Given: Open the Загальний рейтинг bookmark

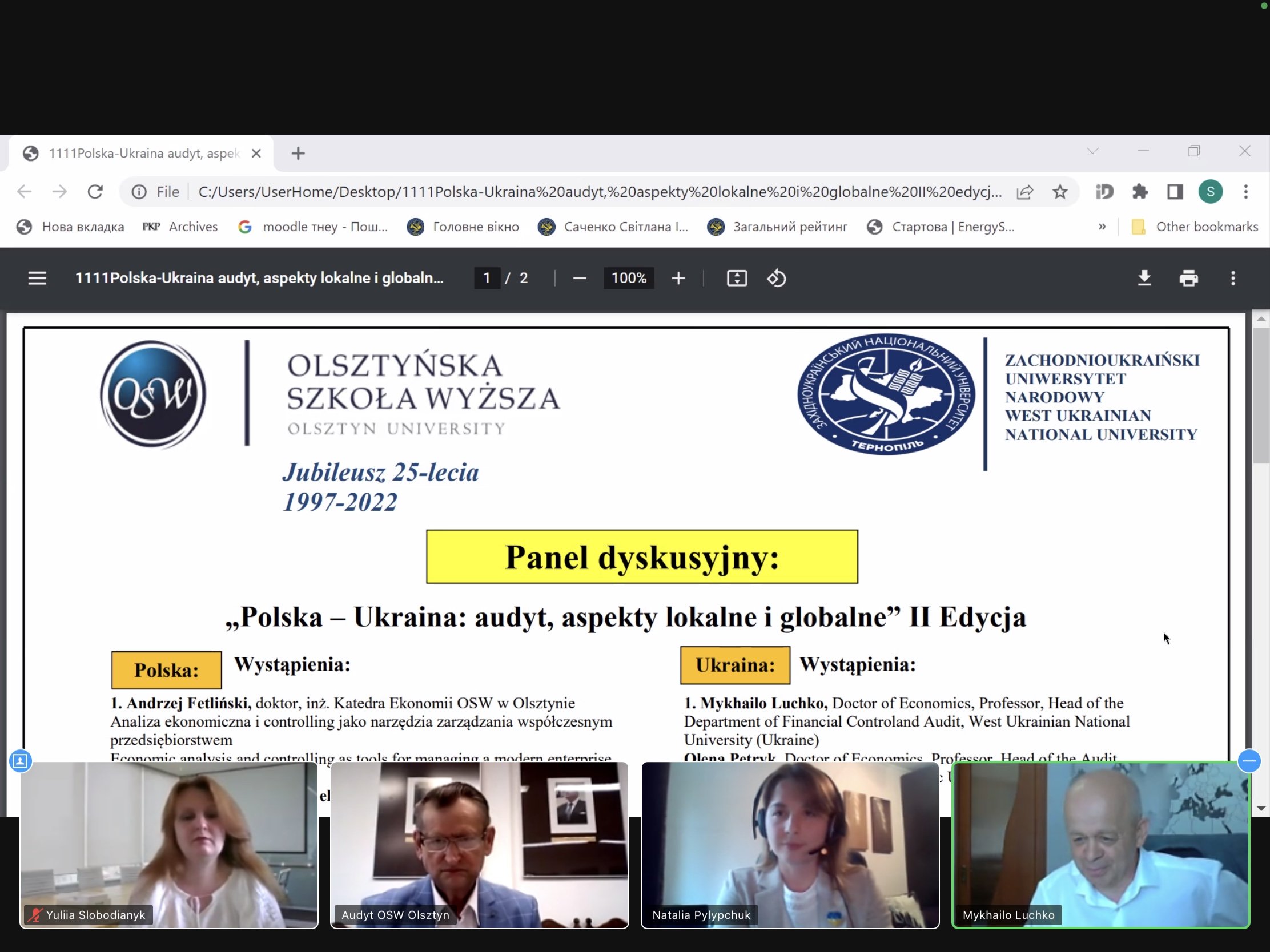Looking at the screenshot, I should (x=777, y=227).
